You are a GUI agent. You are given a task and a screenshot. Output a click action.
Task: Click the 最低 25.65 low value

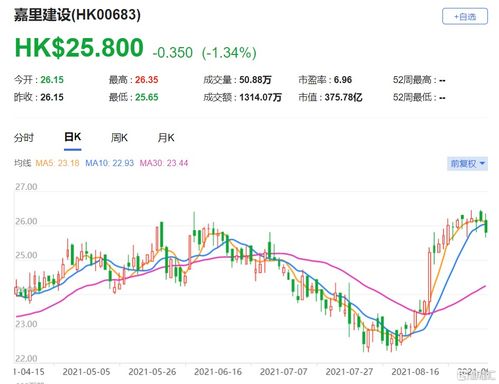pos(133,97)
